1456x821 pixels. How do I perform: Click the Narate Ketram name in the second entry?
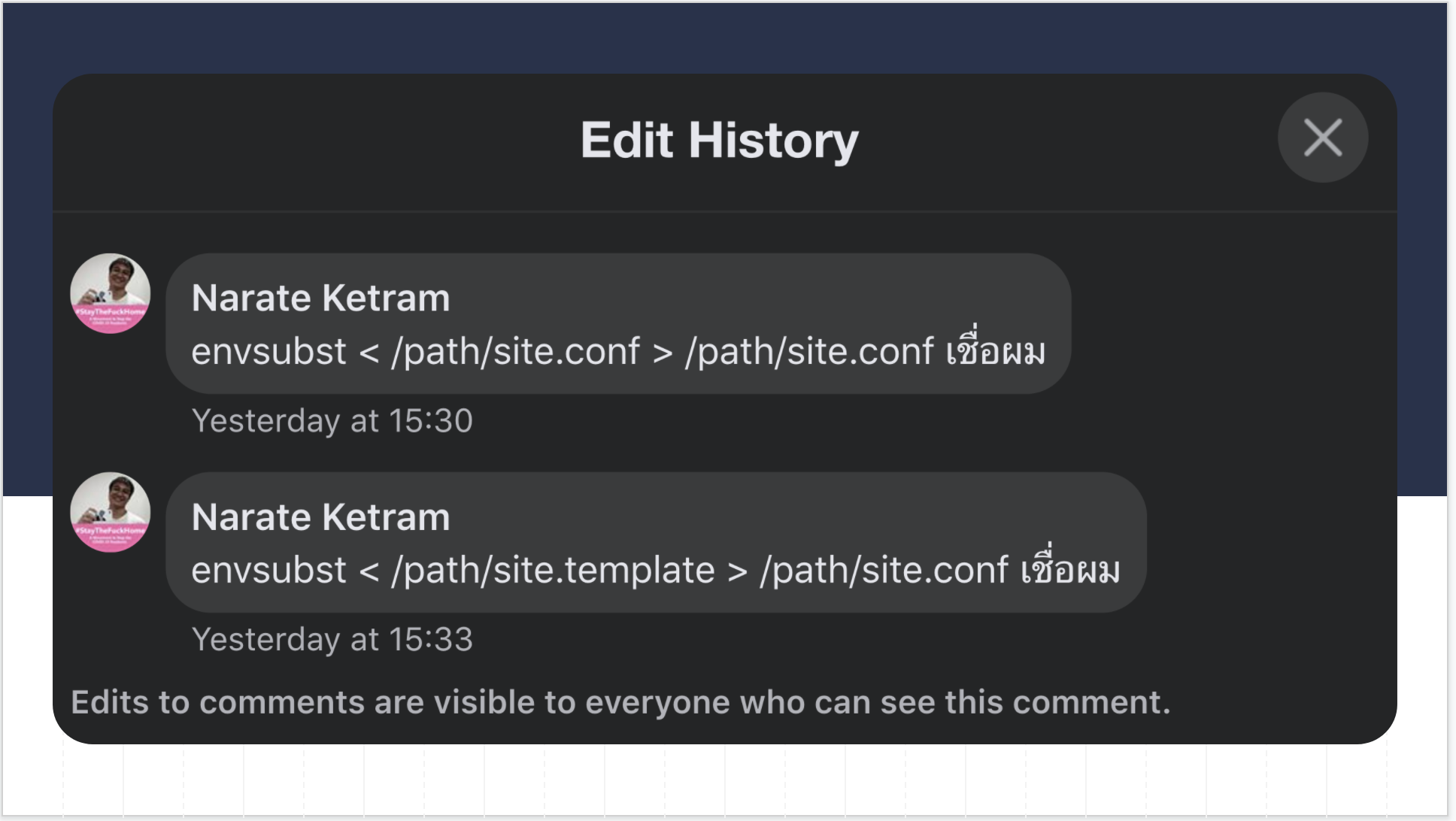click(321, 517)
